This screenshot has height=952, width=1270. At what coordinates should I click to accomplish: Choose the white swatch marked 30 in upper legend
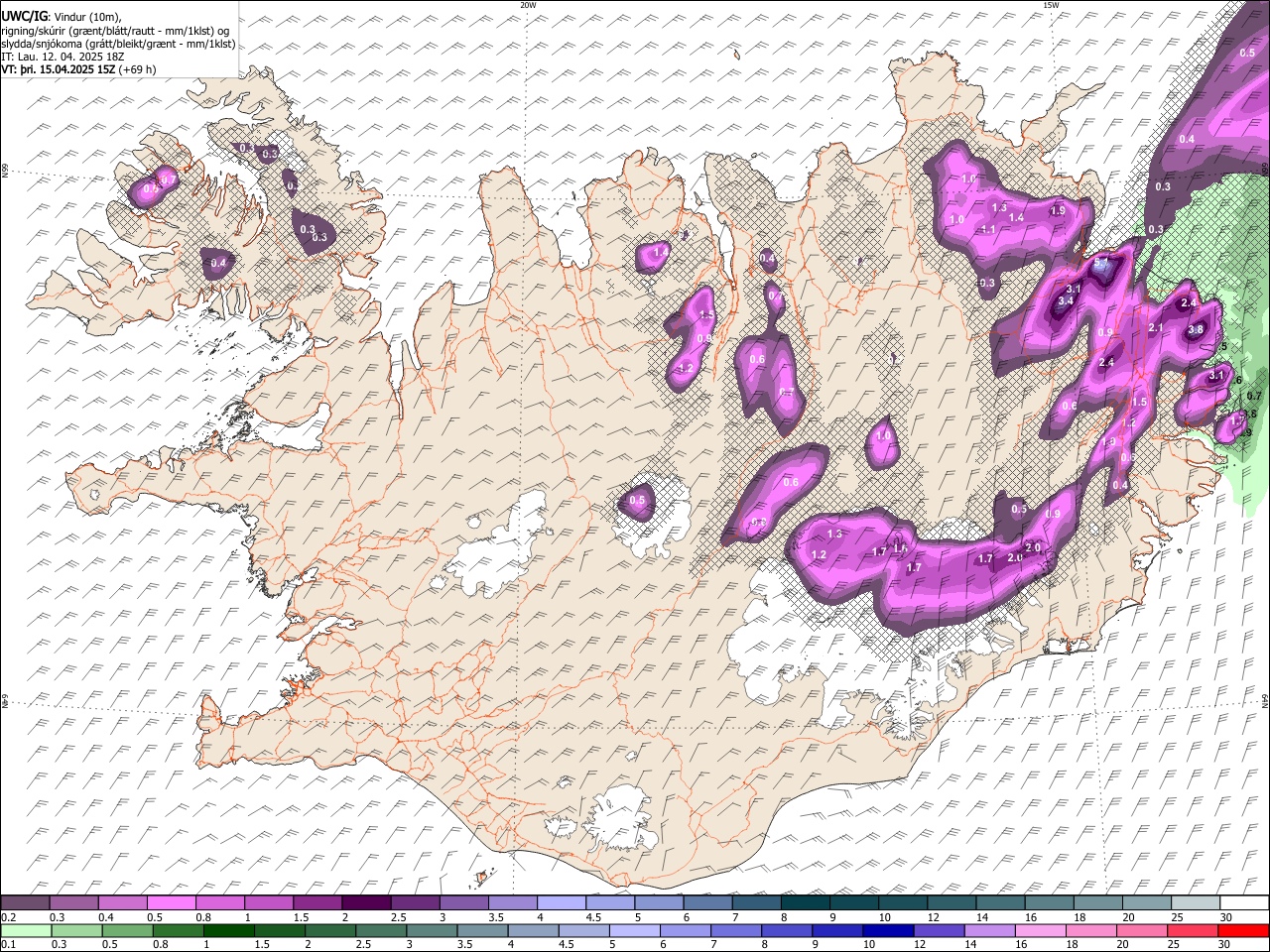coord(1243,903)
